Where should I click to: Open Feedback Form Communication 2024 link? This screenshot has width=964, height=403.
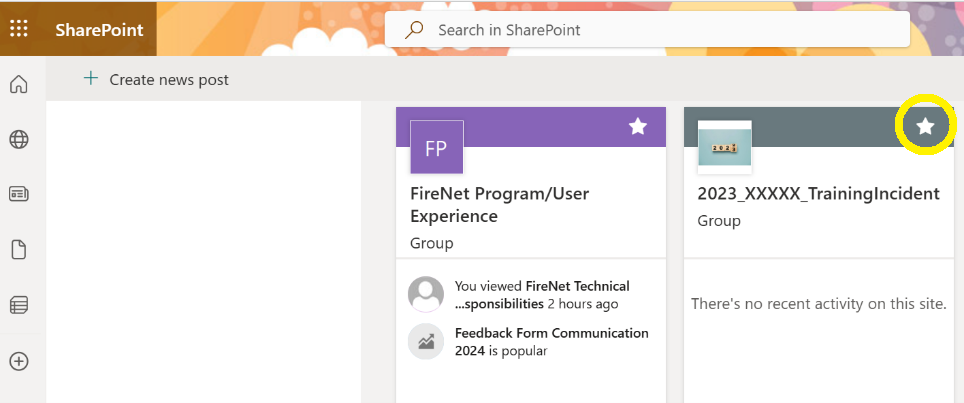point(551,334)
